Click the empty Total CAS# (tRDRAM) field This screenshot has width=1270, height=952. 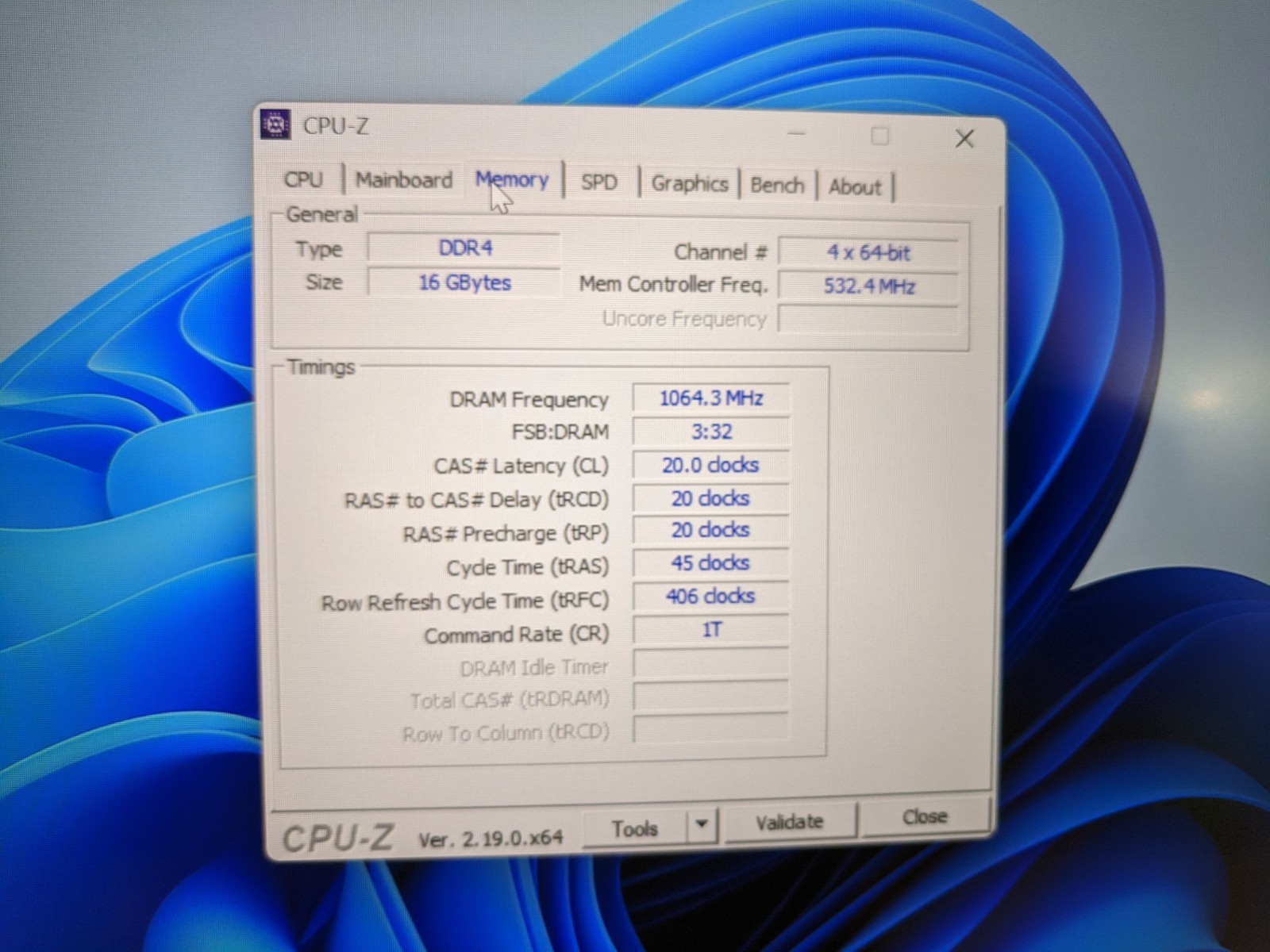tap(711, 697)
